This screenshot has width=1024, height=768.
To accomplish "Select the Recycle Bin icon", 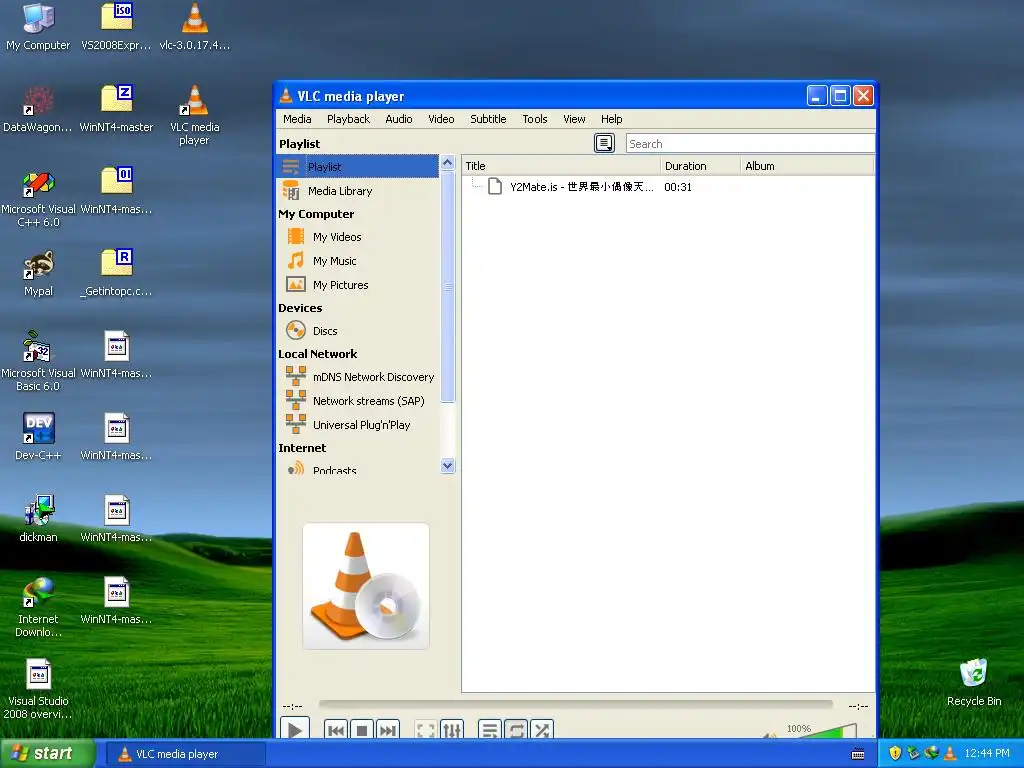I will [x=974, y=682].
